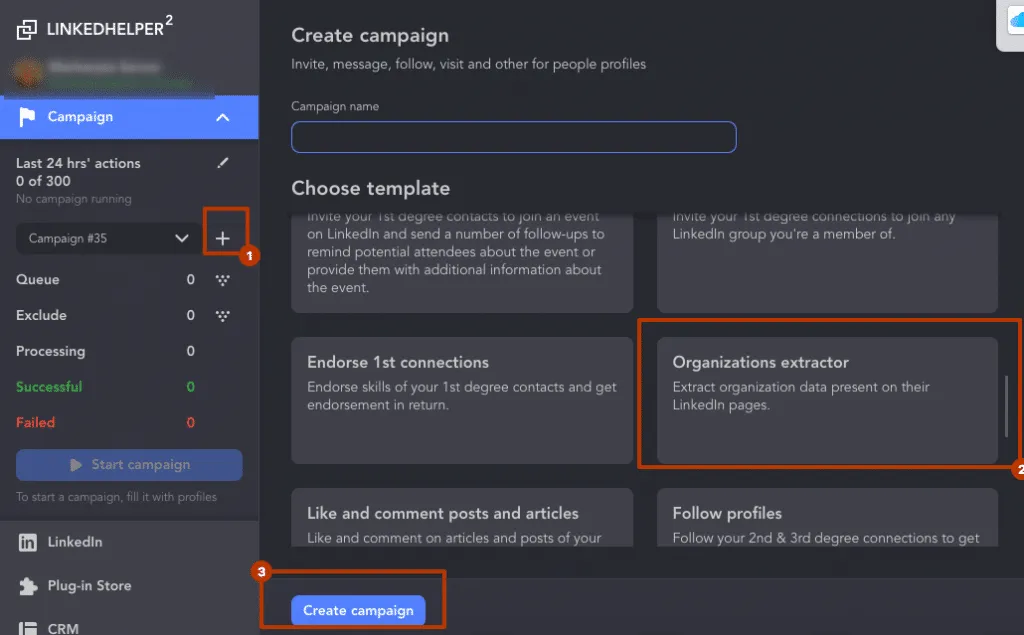Select the Processing list
Viewport: 1024px width, 635px height.
[51, 351]
